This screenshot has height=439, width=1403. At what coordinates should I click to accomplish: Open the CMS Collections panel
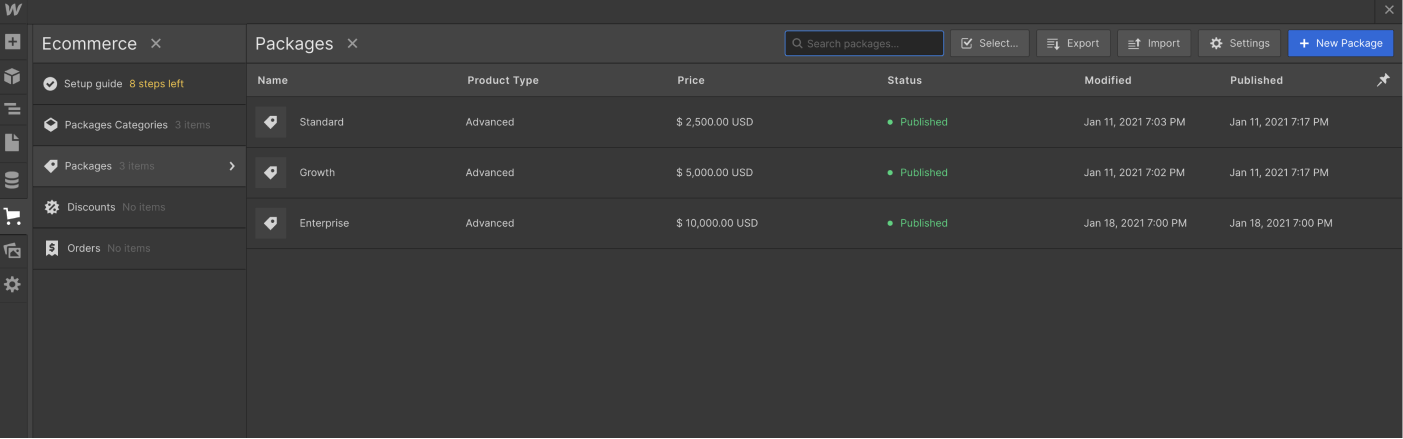pos(12,180)
